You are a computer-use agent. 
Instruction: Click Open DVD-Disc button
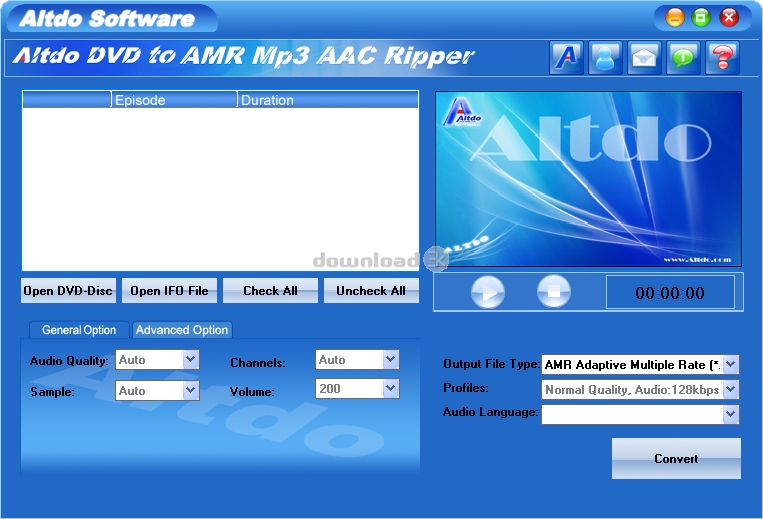(x=68, y=291)
